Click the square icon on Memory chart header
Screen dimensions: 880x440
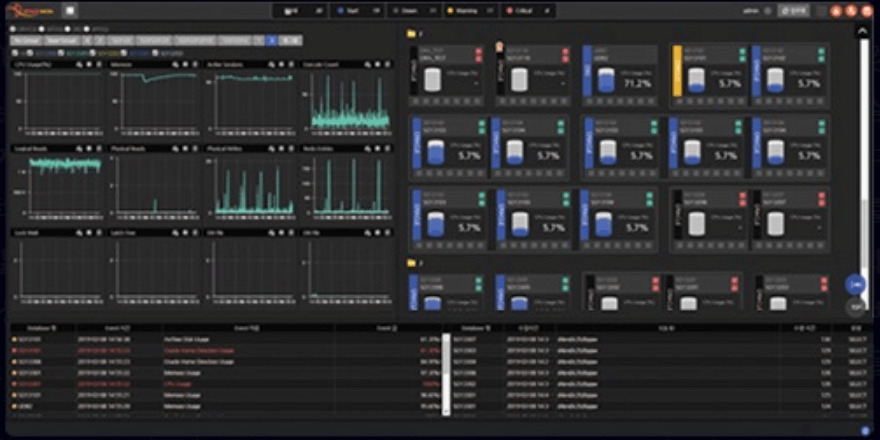[186, 65]
